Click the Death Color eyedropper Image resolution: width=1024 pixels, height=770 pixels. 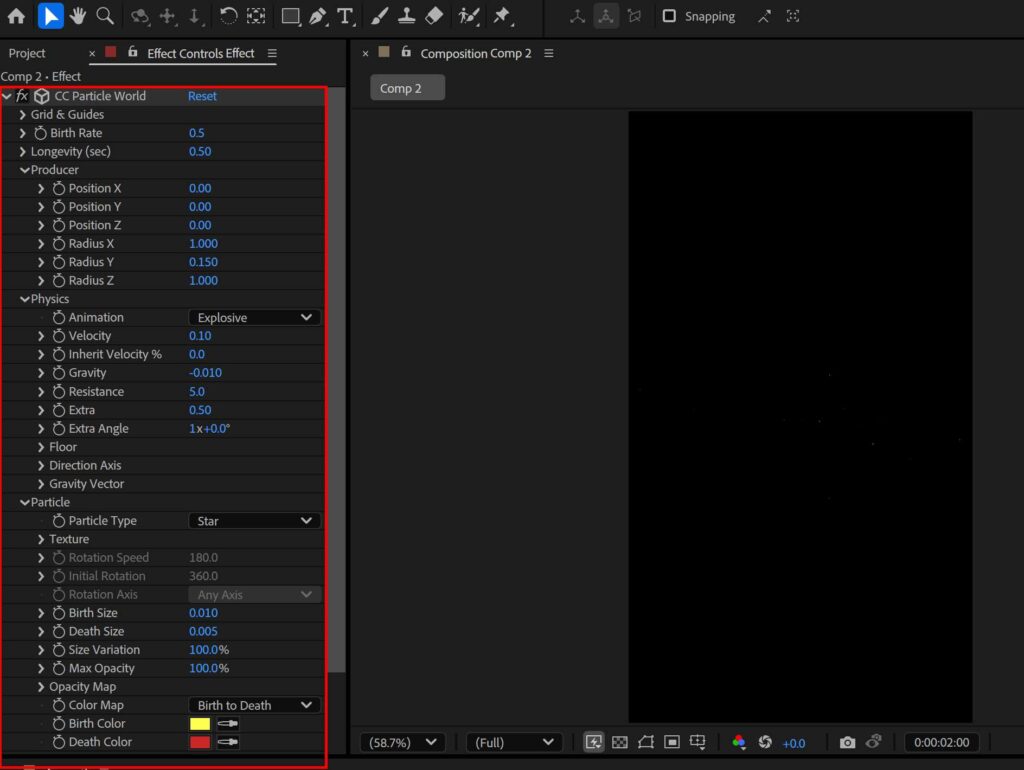tap(228, 742)
